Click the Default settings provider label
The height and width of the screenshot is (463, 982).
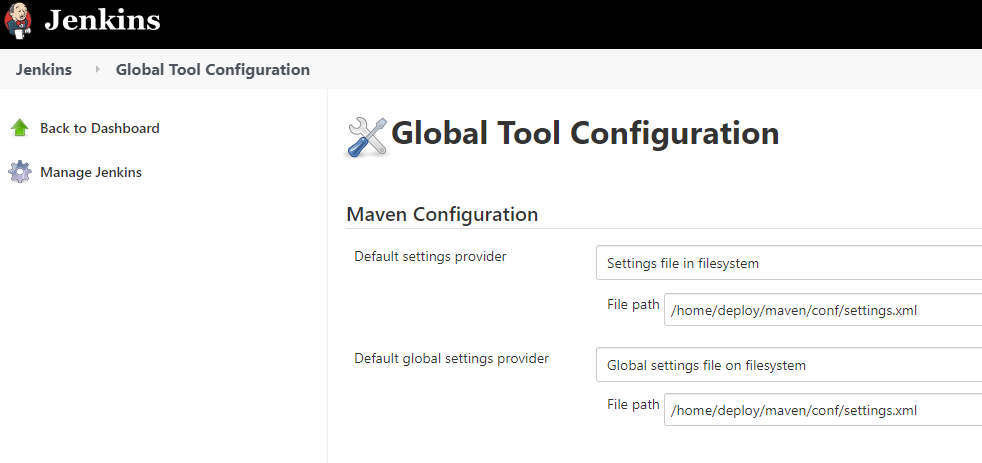coord(430,256)
